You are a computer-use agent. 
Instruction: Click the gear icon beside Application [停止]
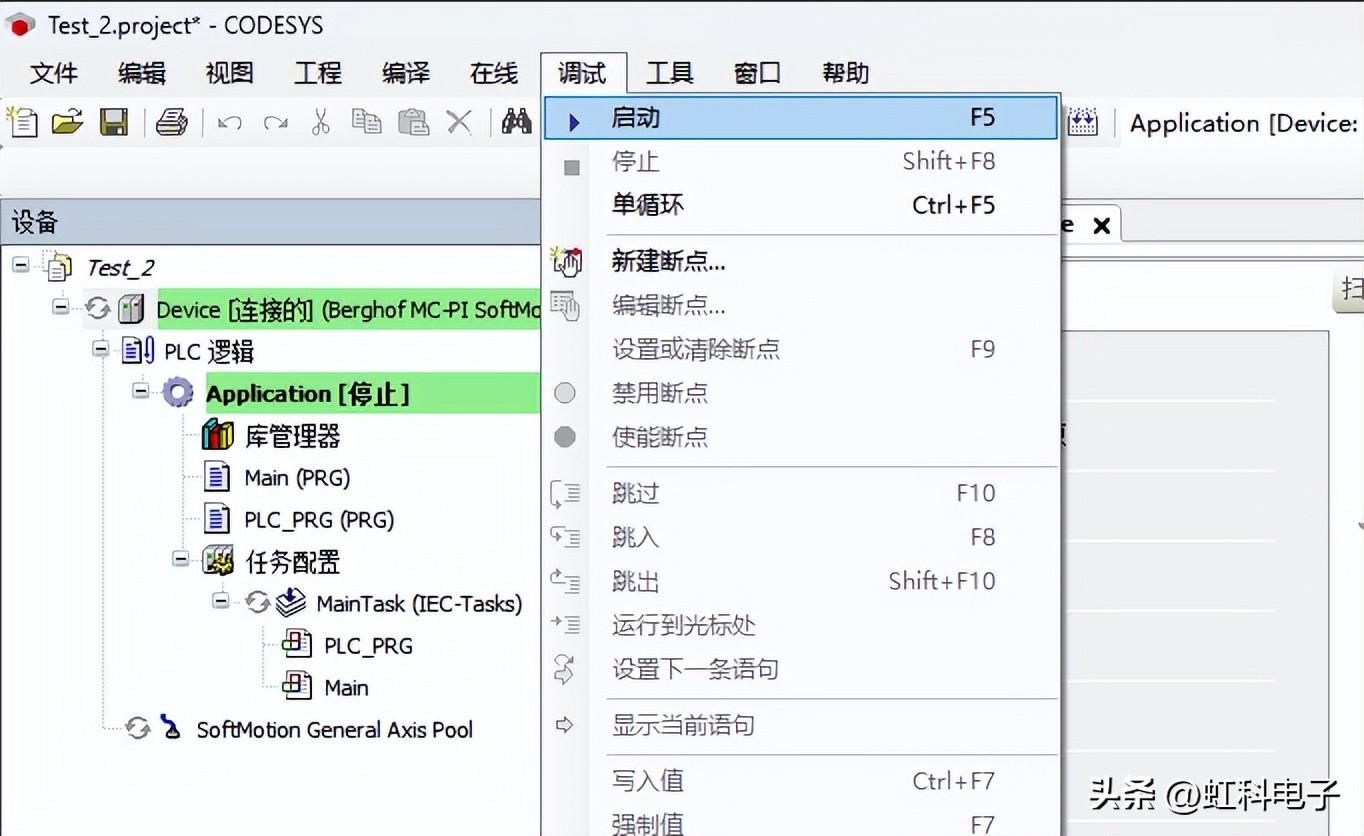(178, 393)
